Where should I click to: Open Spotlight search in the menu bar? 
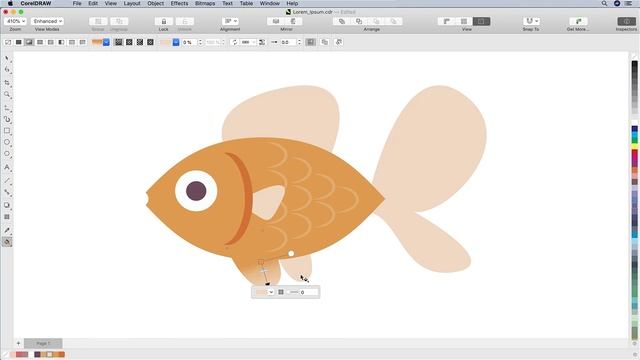point(604,3)
